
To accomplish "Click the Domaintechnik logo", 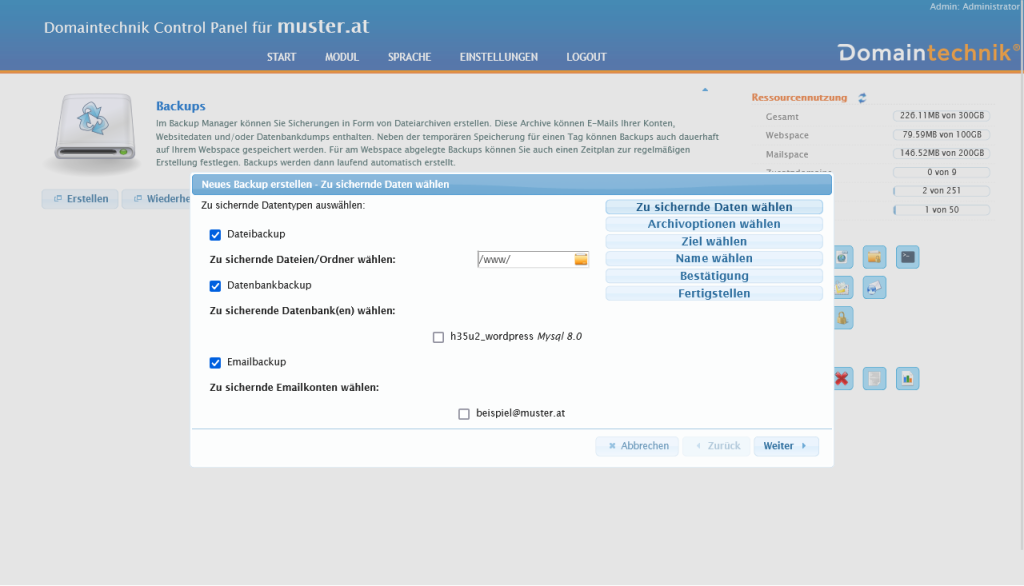I will pyautogui.click(x=924, y=52).
